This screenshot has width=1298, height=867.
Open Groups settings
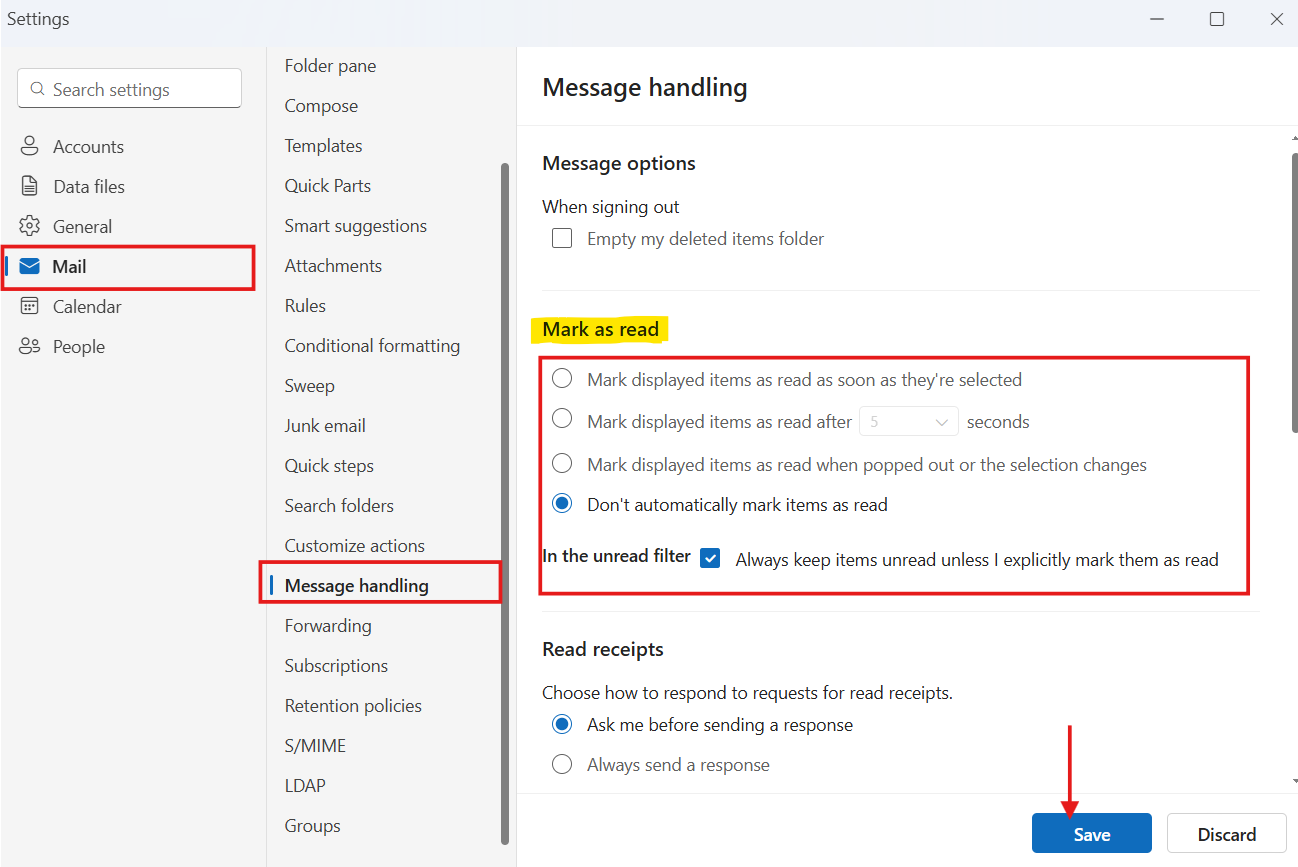tap(312, 826)
